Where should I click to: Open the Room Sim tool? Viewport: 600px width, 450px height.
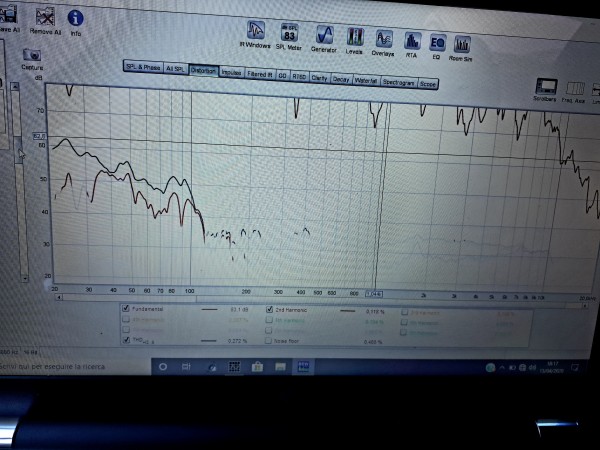(x=461, y=48)
